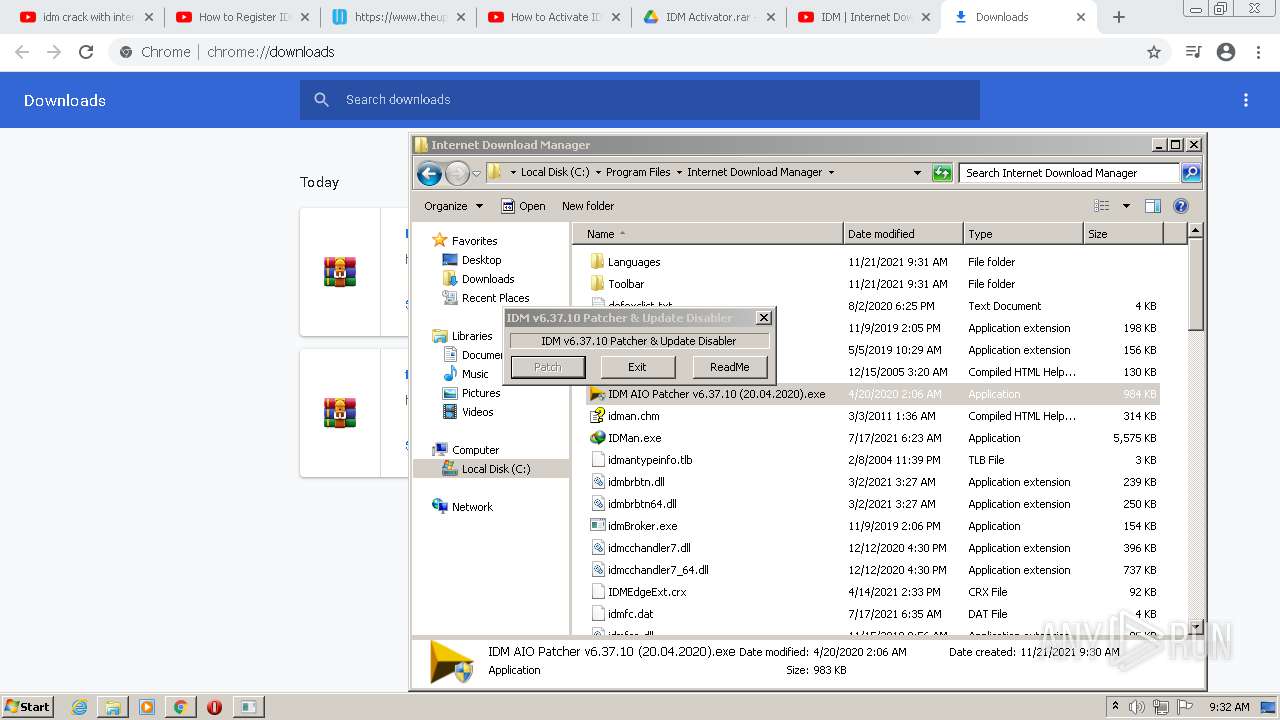This screenshot has width=1280, height=720.
Task: Switch to How to Register IDM tab
Action: [245, 17]
